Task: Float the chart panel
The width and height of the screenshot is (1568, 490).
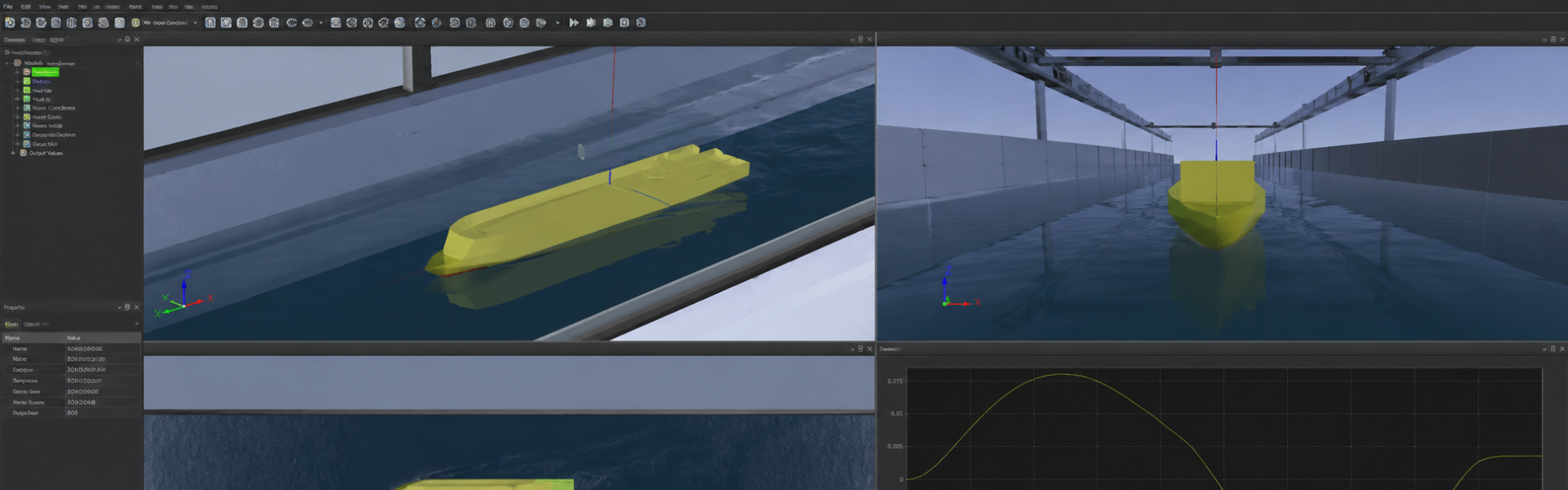Action: pyautogui.click(x=1553, y=349)
